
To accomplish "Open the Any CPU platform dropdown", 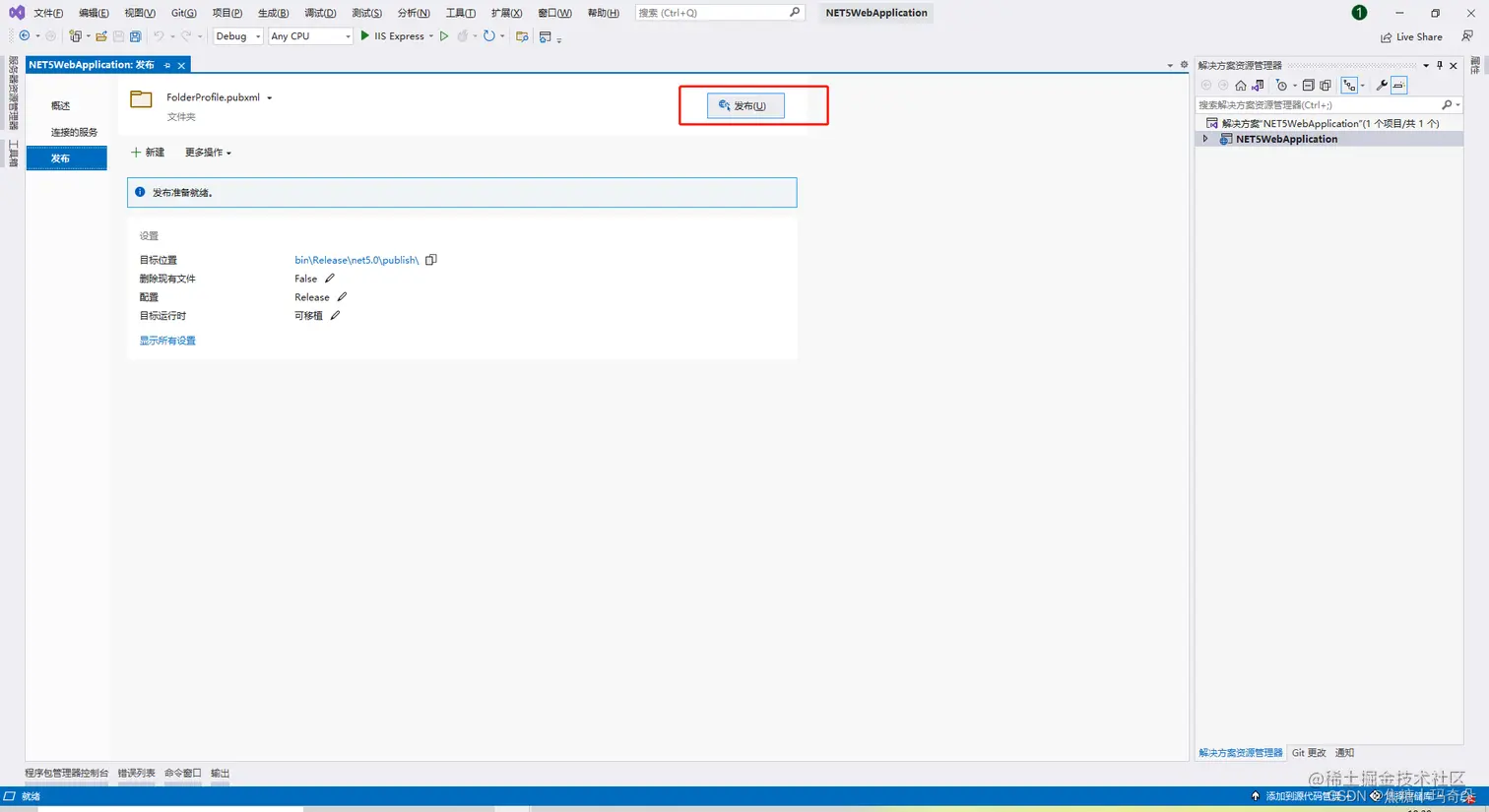I will click(310, 36).
